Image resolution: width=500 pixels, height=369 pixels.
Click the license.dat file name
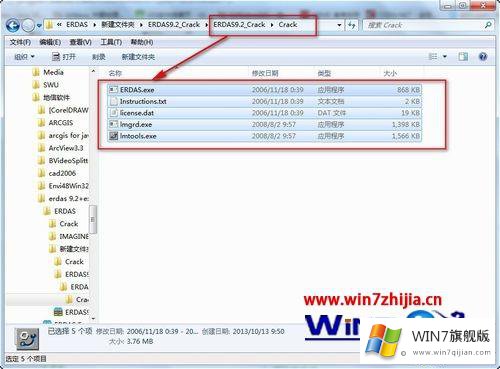[x=137, y=113]
